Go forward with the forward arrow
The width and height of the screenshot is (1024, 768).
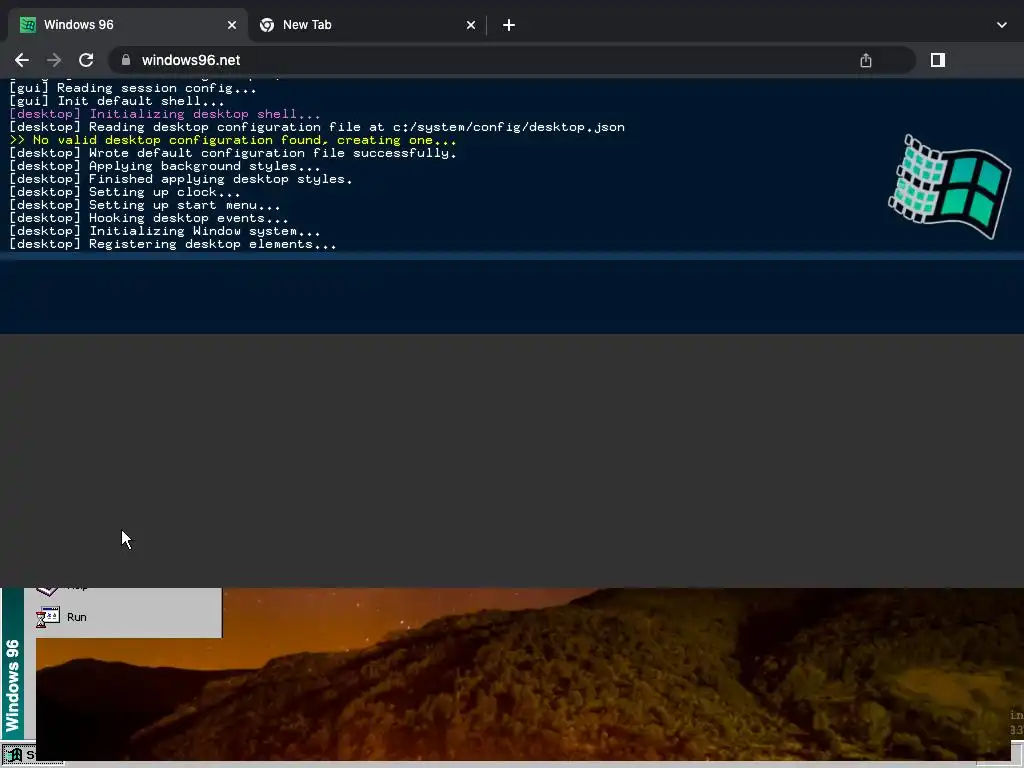pos(54,60)
